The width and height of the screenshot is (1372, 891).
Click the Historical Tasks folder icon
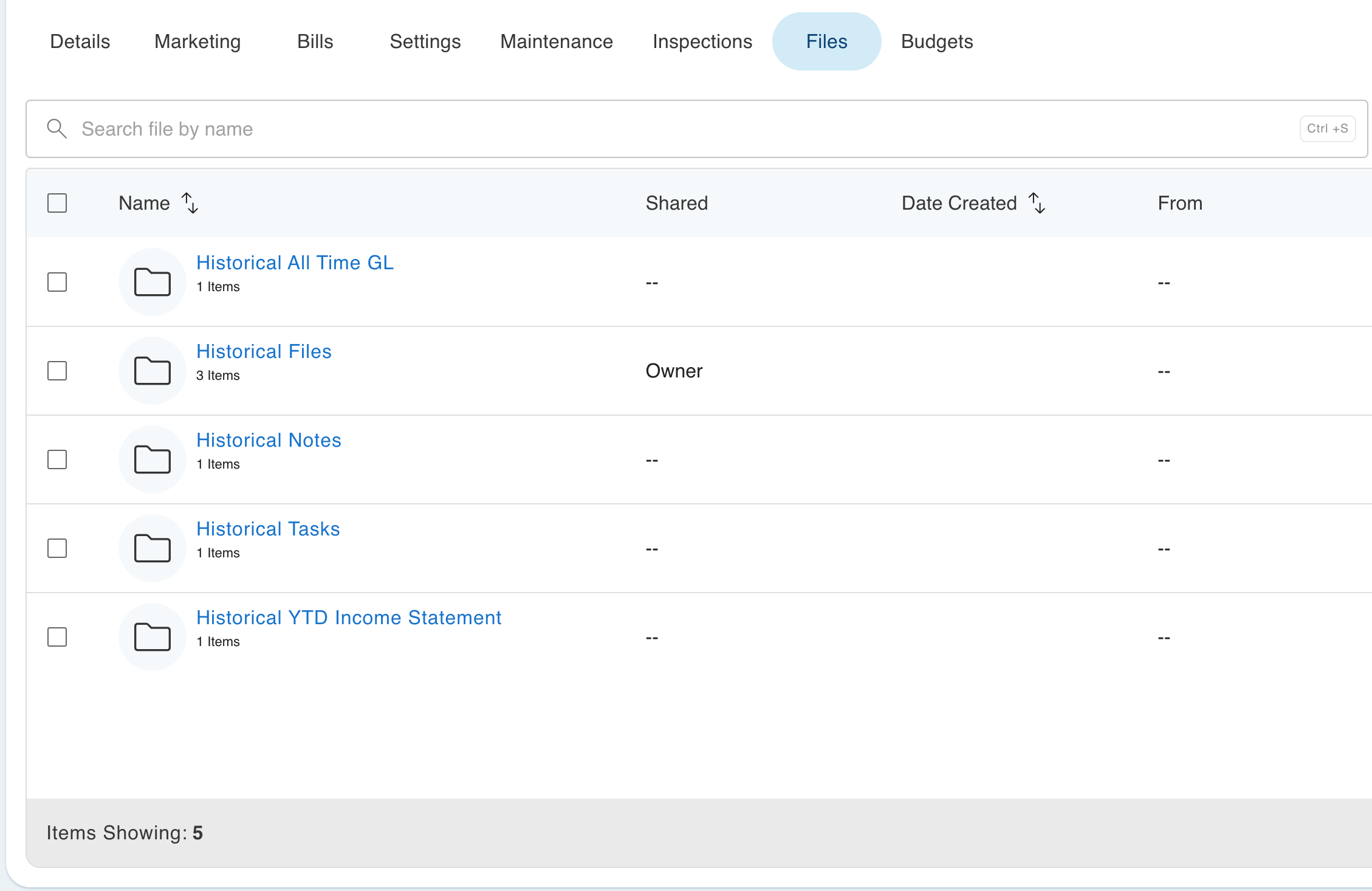click(152, 548)
